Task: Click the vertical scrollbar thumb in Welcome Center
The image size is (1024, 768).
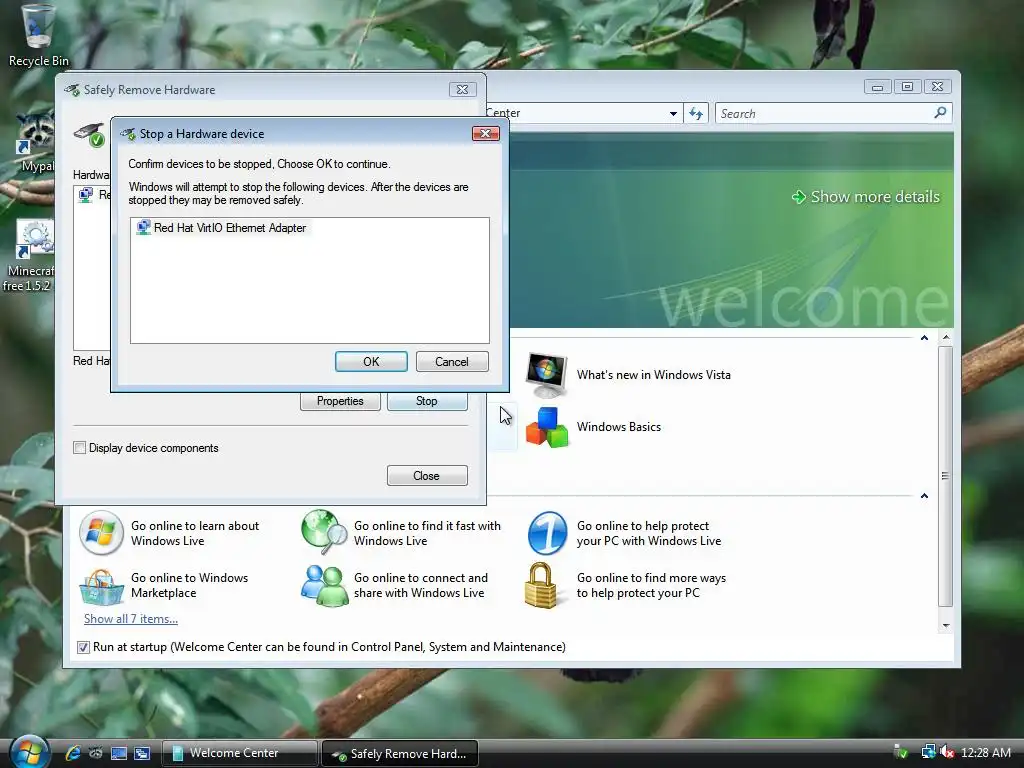Action: point(946,476)
